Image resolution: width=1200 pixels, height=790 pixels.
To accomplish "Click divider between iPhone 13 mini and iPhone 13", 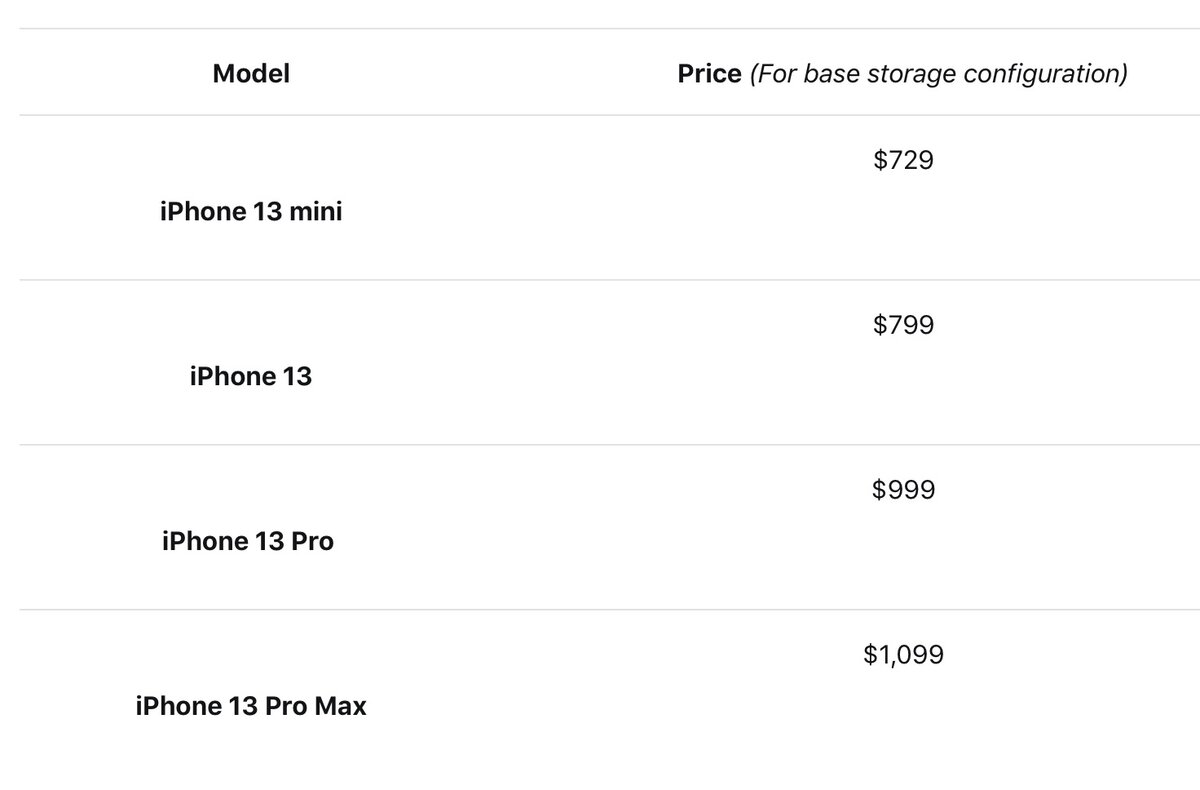I will point(600,280).
